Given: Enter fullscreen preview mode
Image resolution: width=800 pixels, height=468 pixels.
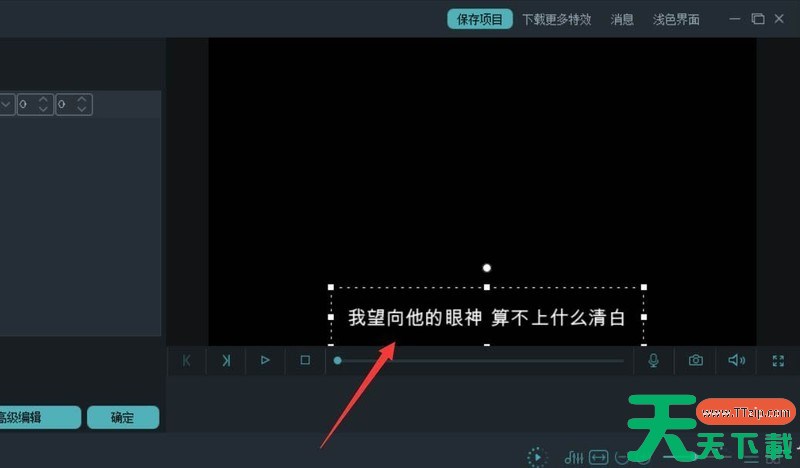Looking at the screenshot, I should click(778, 361).
